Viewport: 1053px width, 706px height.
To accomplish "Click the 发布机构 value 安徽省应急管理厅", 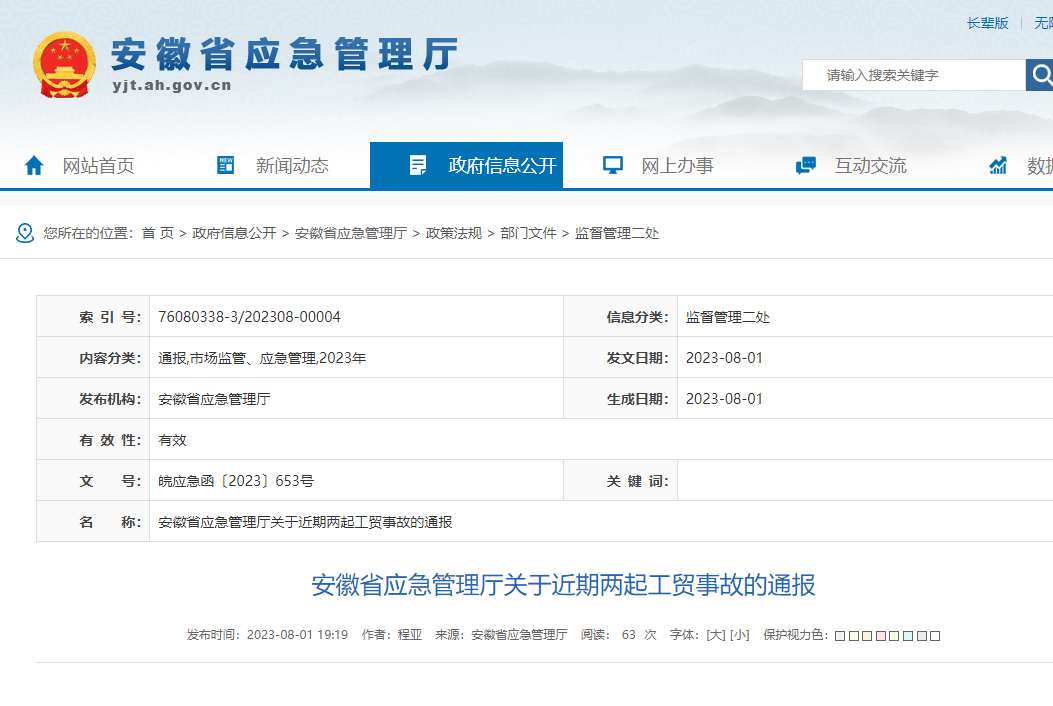I will click(214, 399).
